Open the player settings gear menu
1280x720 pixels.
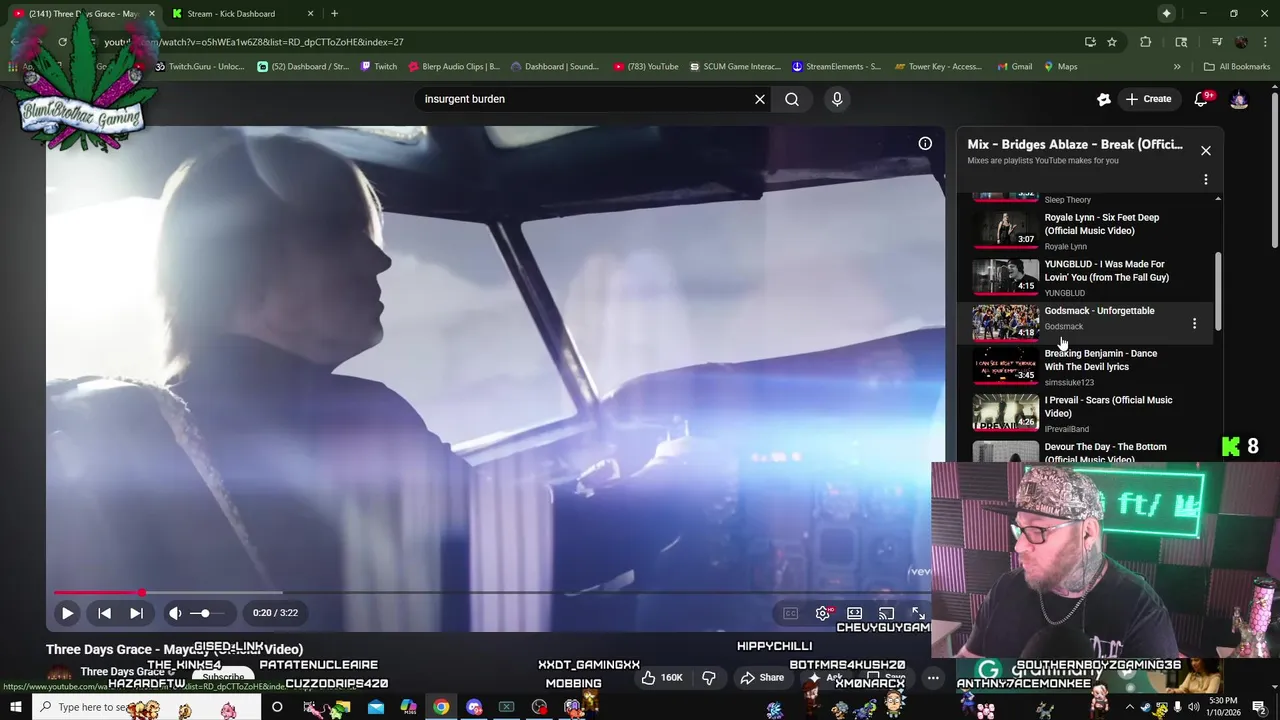pos(823,613)
